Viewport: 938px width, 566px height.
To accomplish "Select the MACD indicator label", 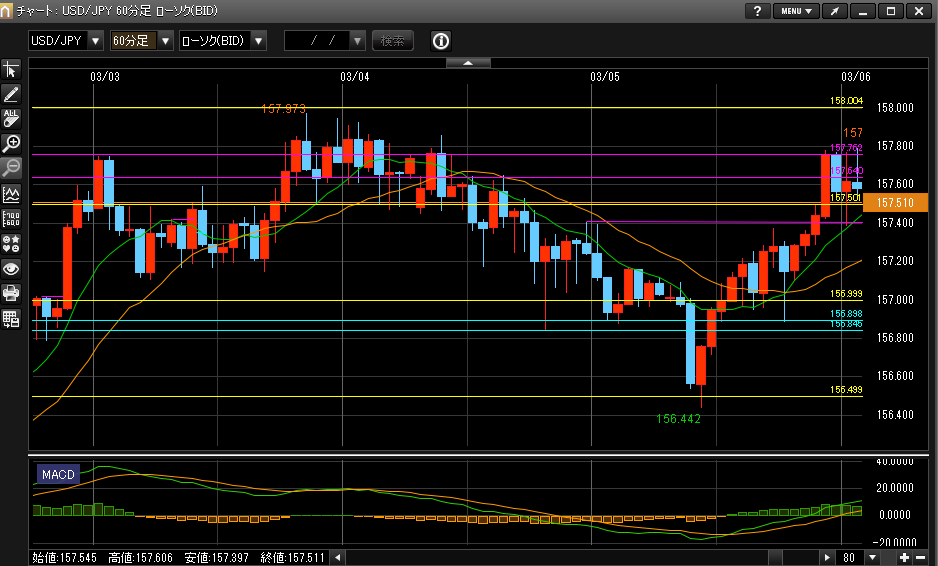I will pyautogui.click(x=58, y=474).
